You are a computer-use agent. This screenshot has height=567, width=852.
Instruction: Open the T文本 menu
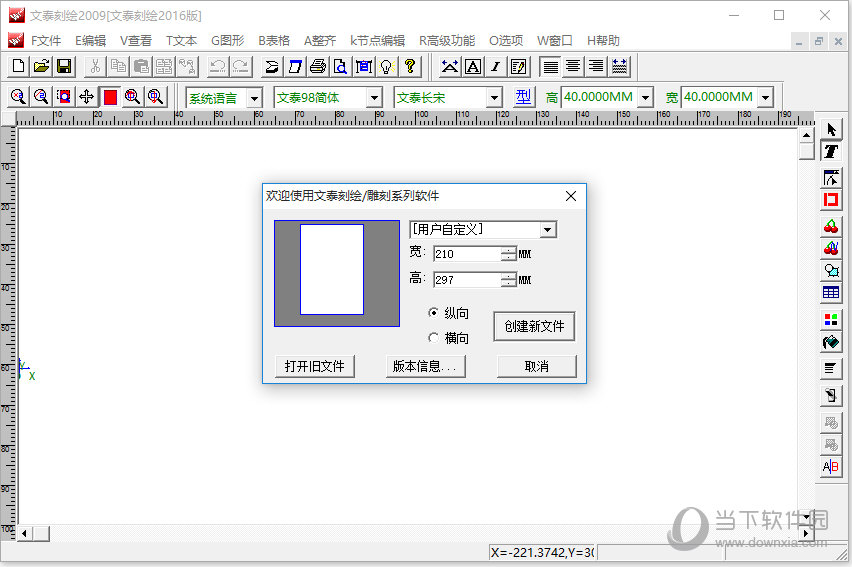pyautogui.click(x=181, y=41)
